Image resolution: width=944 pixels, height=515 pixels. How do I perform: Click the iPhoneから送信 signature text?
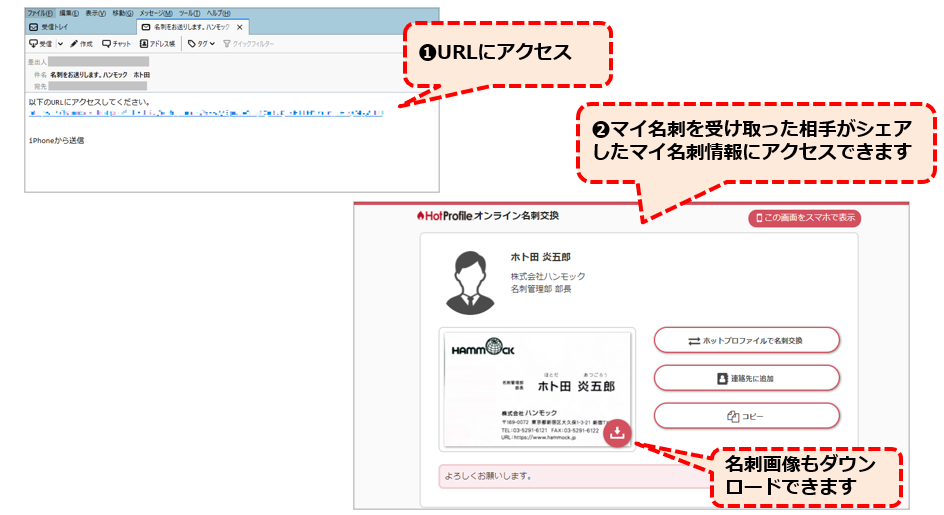coord(57,140)
